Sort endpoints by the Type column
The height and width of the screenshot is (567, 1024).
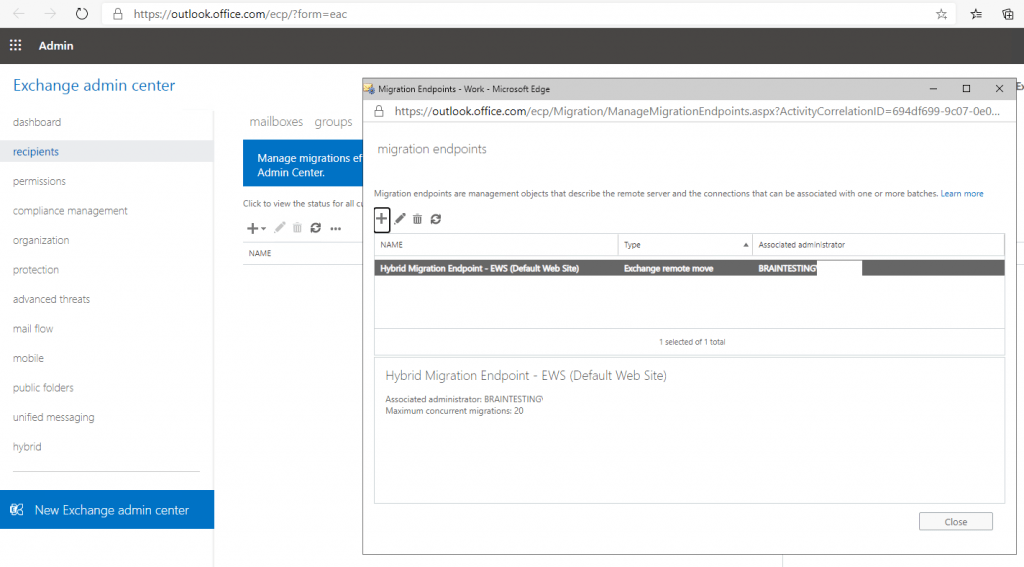685,244
